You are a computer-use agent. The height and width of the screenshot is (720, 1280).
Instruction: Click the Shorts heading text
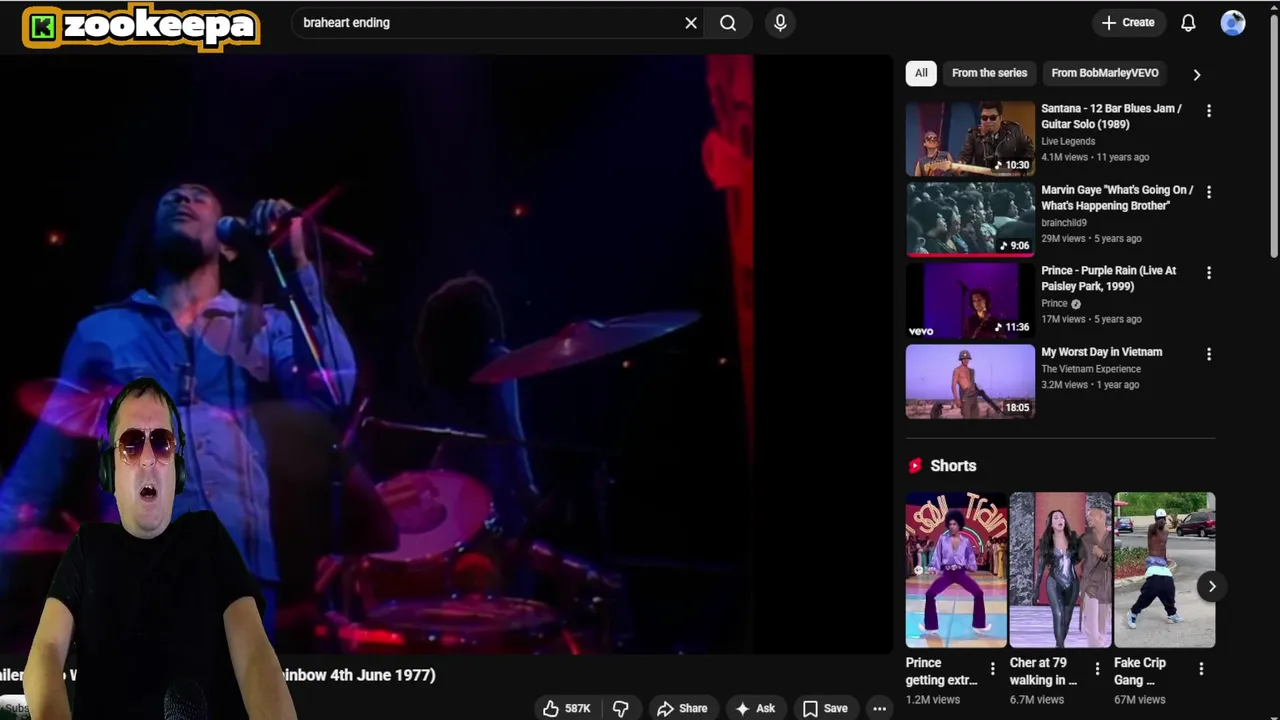(953, 466)
